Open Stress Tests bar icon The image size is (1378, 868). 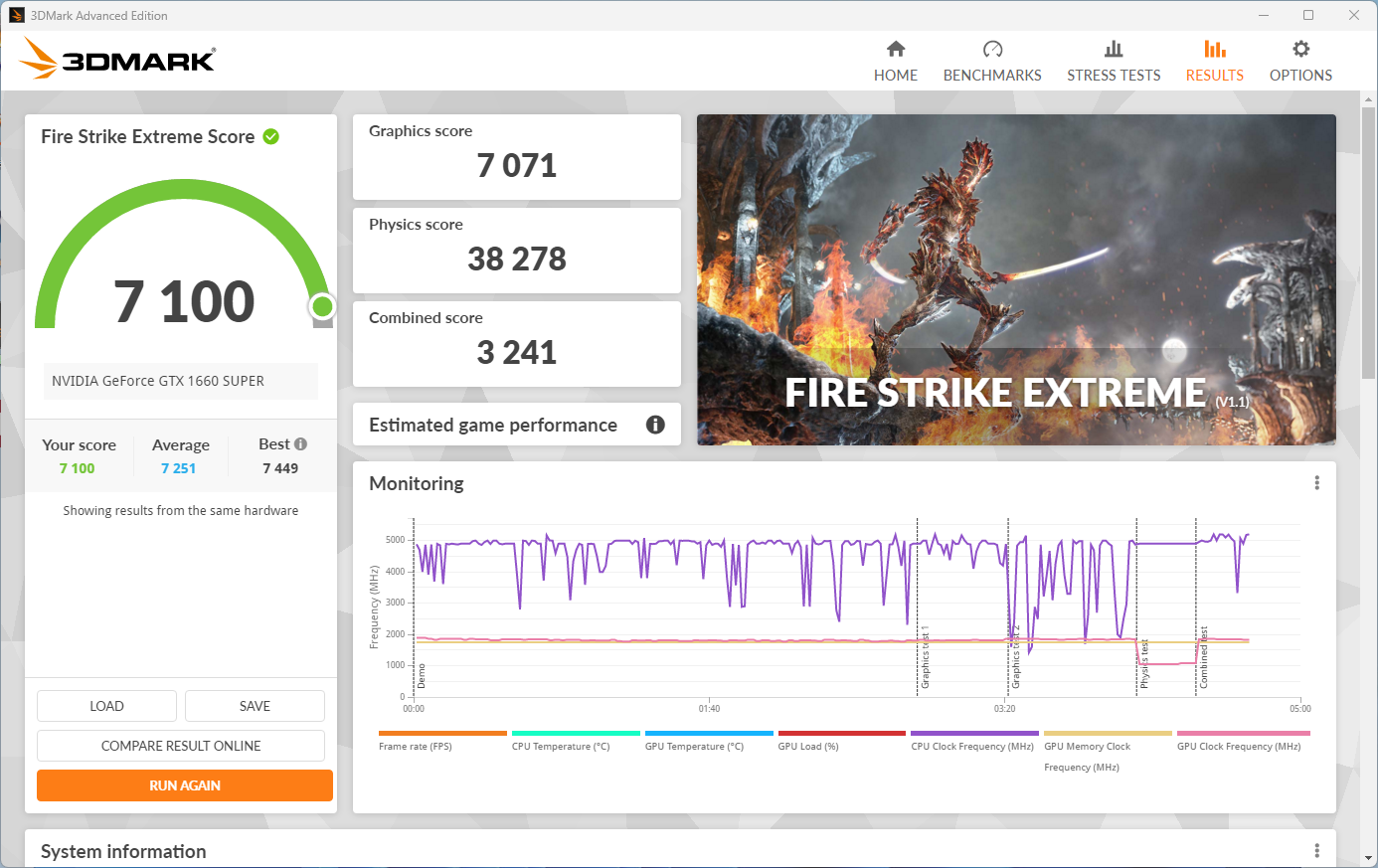[1114, 49]
